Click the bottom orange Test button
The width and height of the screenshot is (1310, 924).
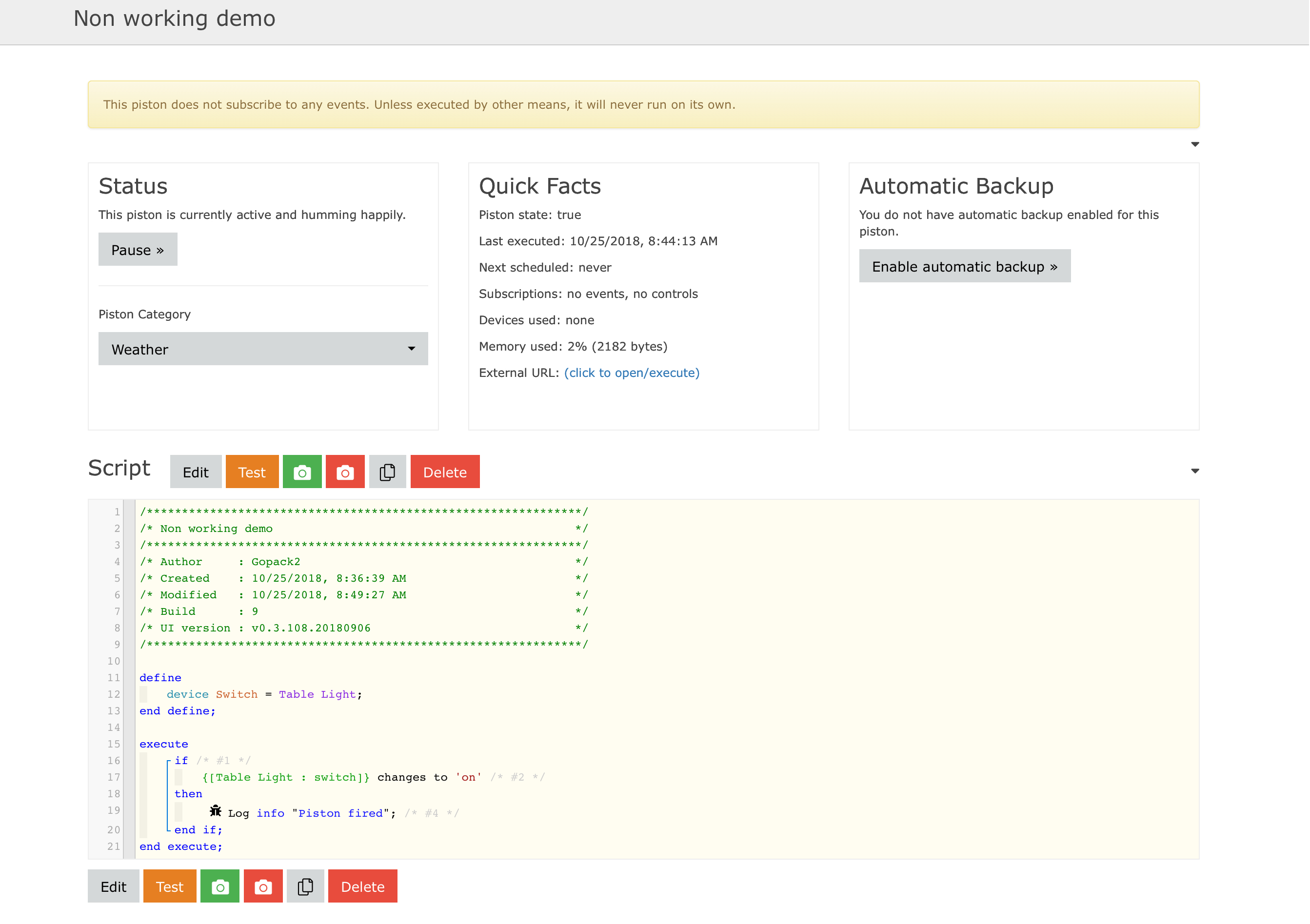click(170, 886)
